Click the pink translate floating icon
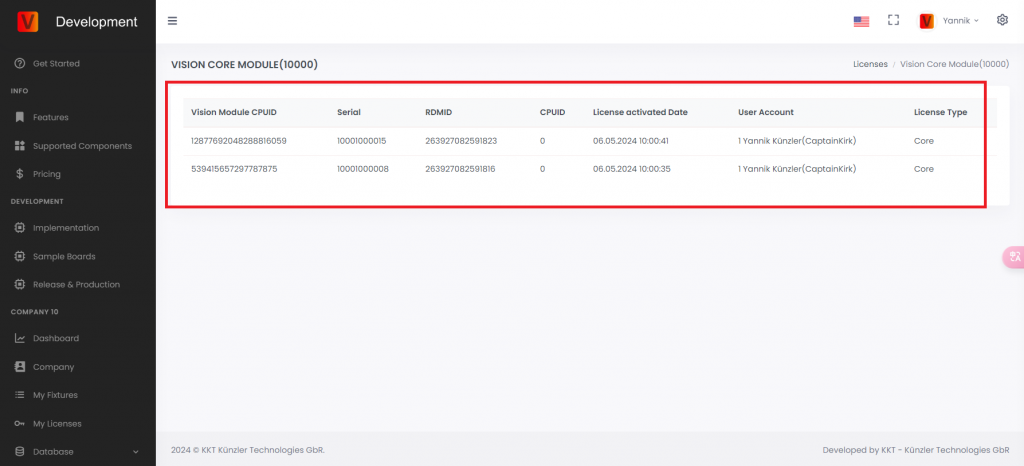 point(1014,257)
